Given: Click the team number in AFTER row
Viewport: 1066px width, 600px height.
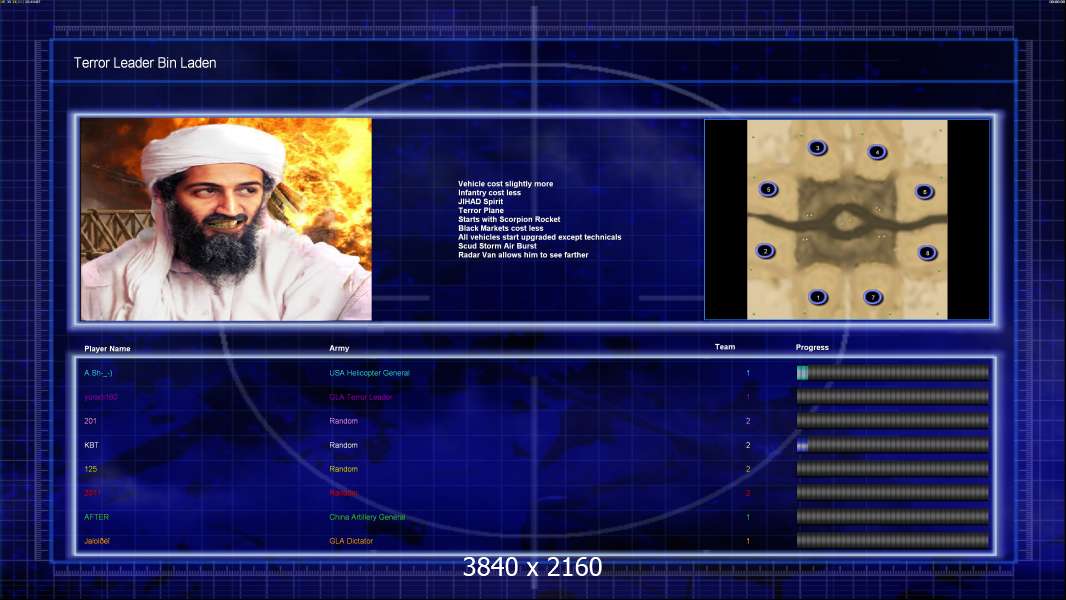Looking at the screenshot, I should [x=748, y=517].
